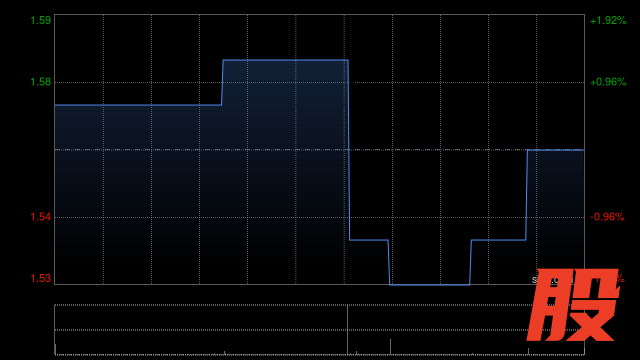
Task: Click the 1.58 price axis label
Action: [41, 82]
